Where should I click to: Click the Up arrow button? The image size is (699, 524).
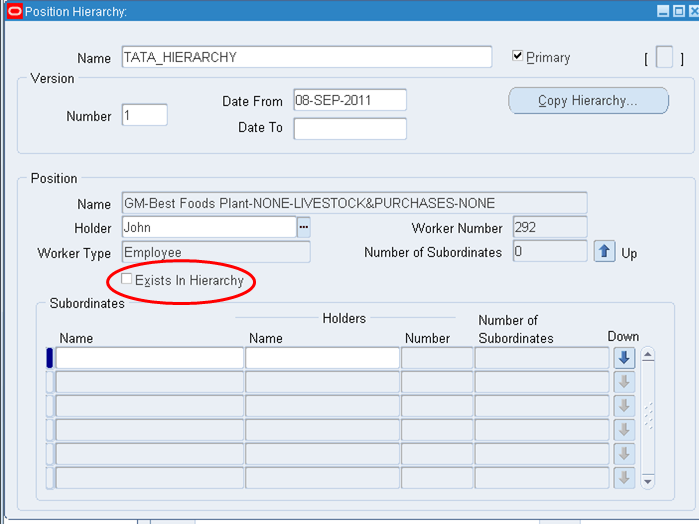[604, 252]
